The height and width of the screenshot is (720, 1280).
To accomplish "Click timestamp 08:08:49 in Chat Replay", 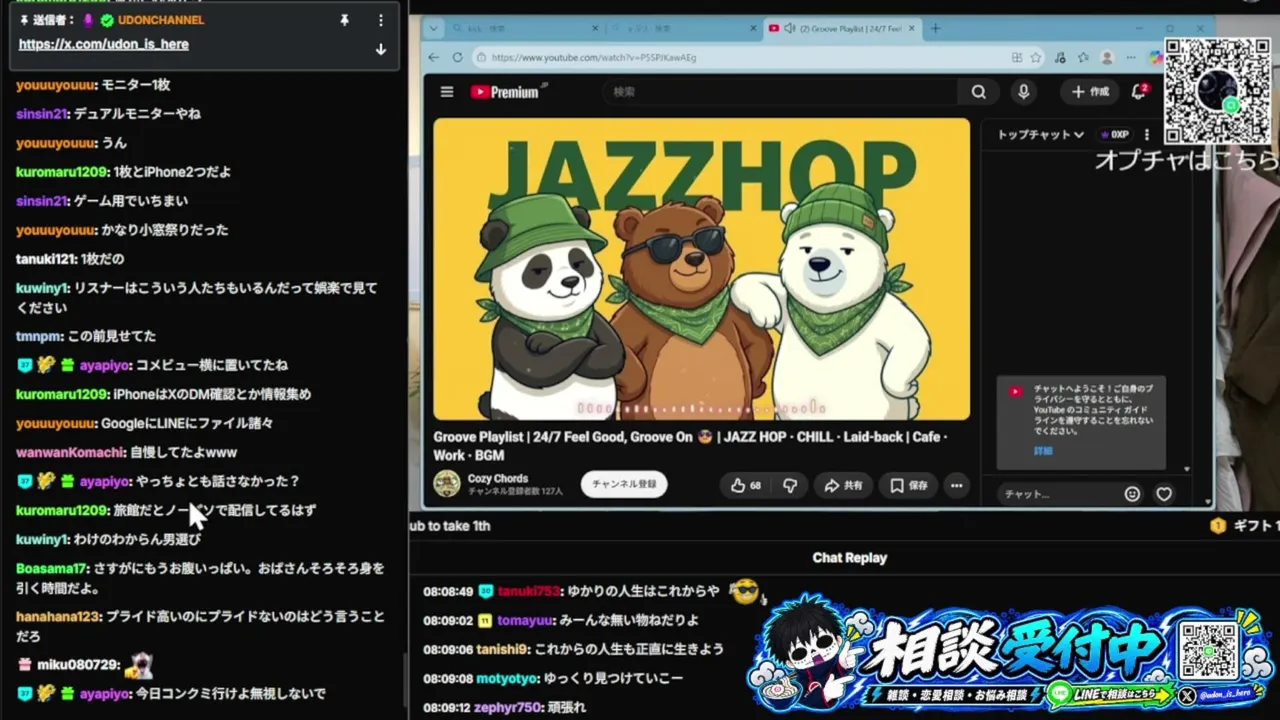I will pos(448,591).
